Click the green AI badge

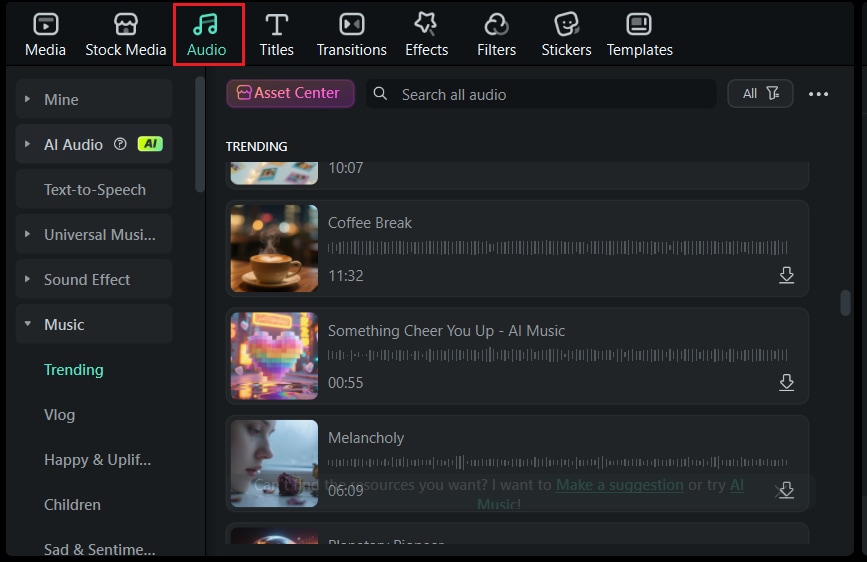150,144
